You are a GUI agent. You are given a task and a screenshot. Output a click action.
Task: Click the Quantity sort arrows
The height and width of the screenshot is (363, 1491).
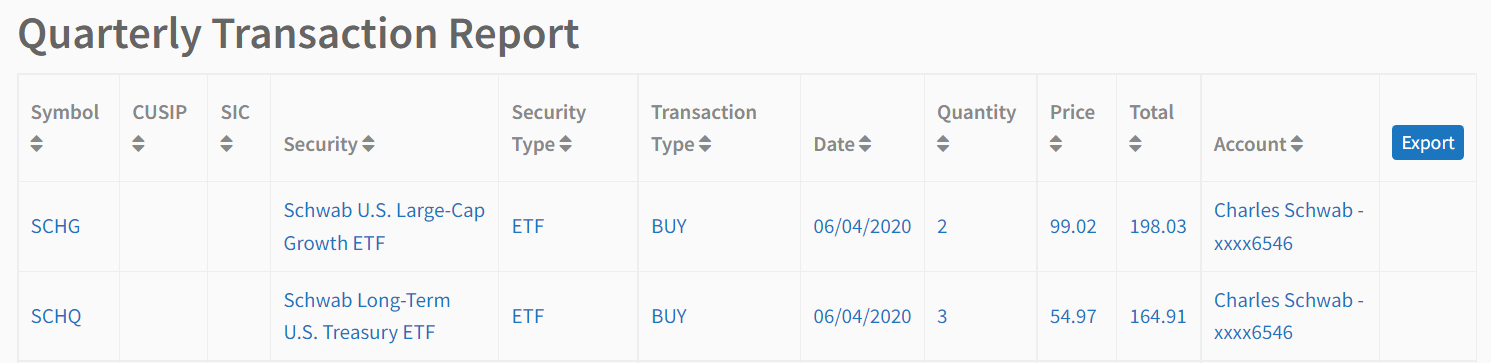pyautogui.click(x=943, y=144)
